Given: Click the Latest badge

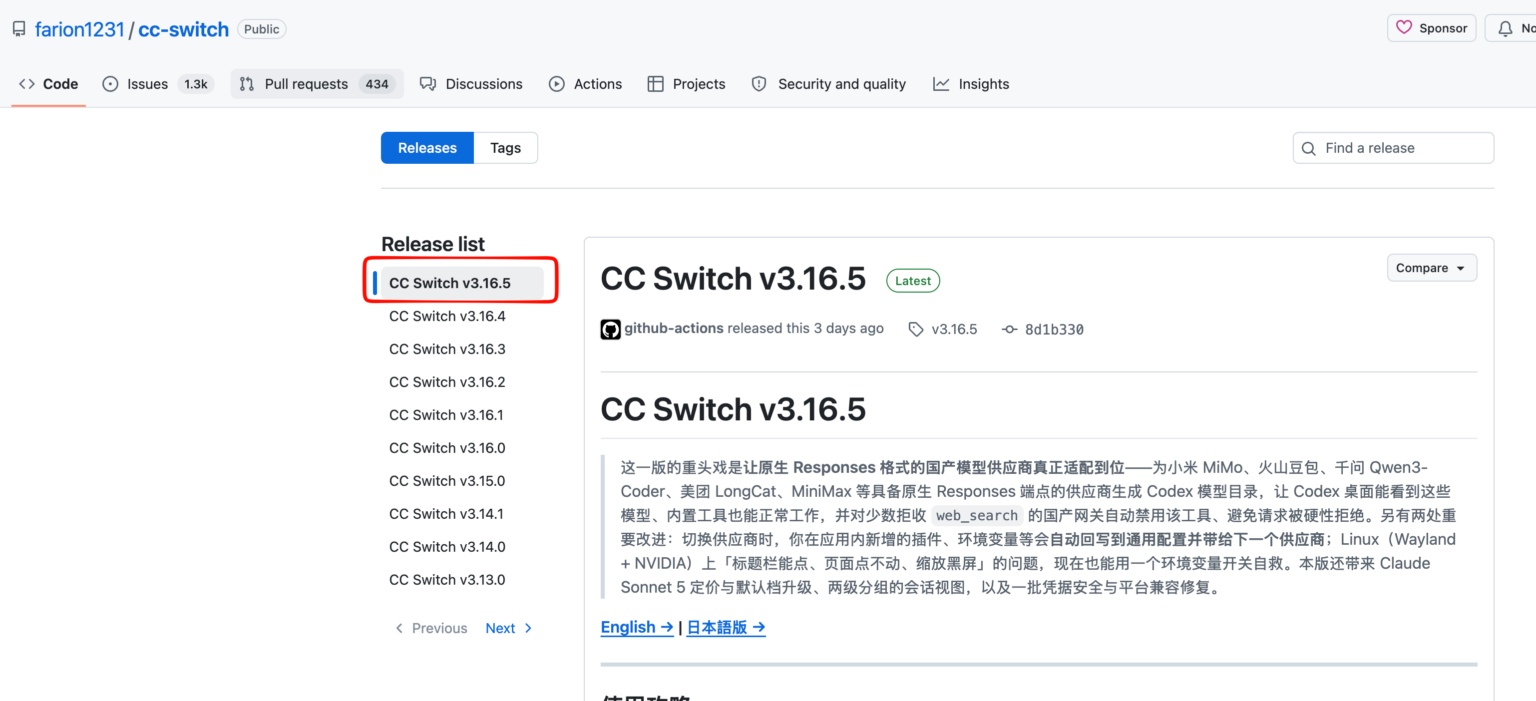Looking at the screenshot, I should [x=913, y=281].
